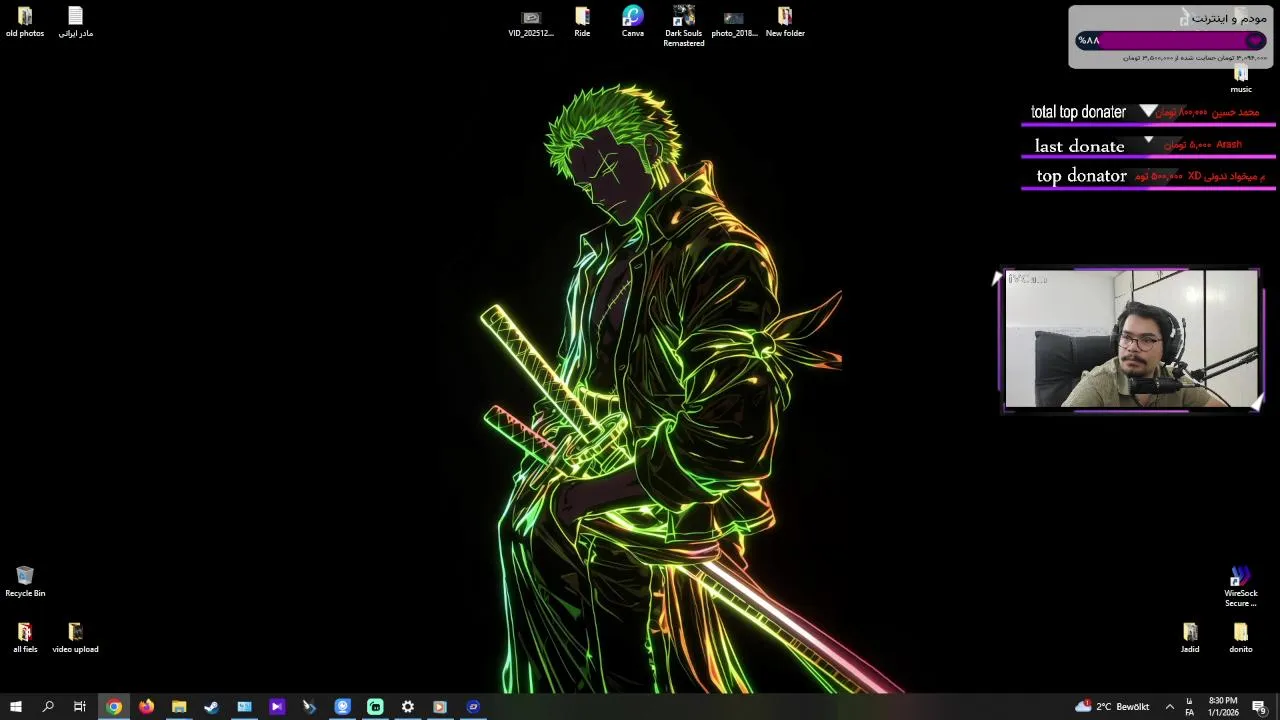Open the purple video editor taskbar icon
This screenshot has height=720, width=1280.
277,707
